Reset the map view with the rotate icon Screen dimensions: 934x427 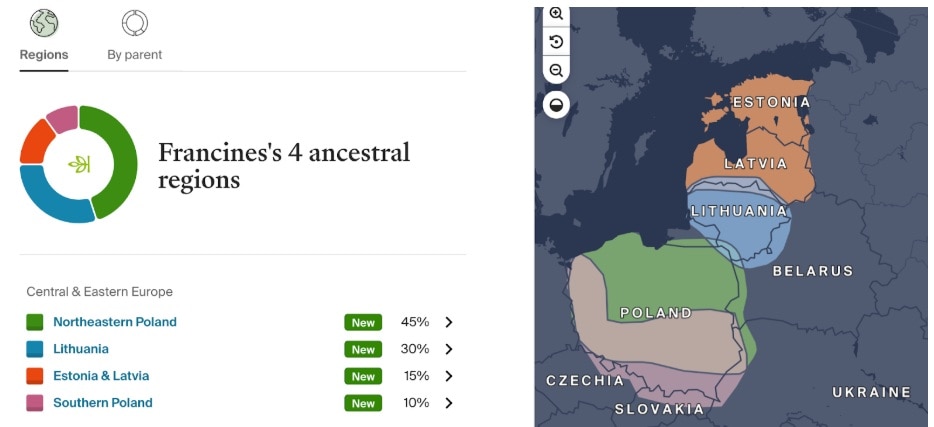click(x=557, y=42)
